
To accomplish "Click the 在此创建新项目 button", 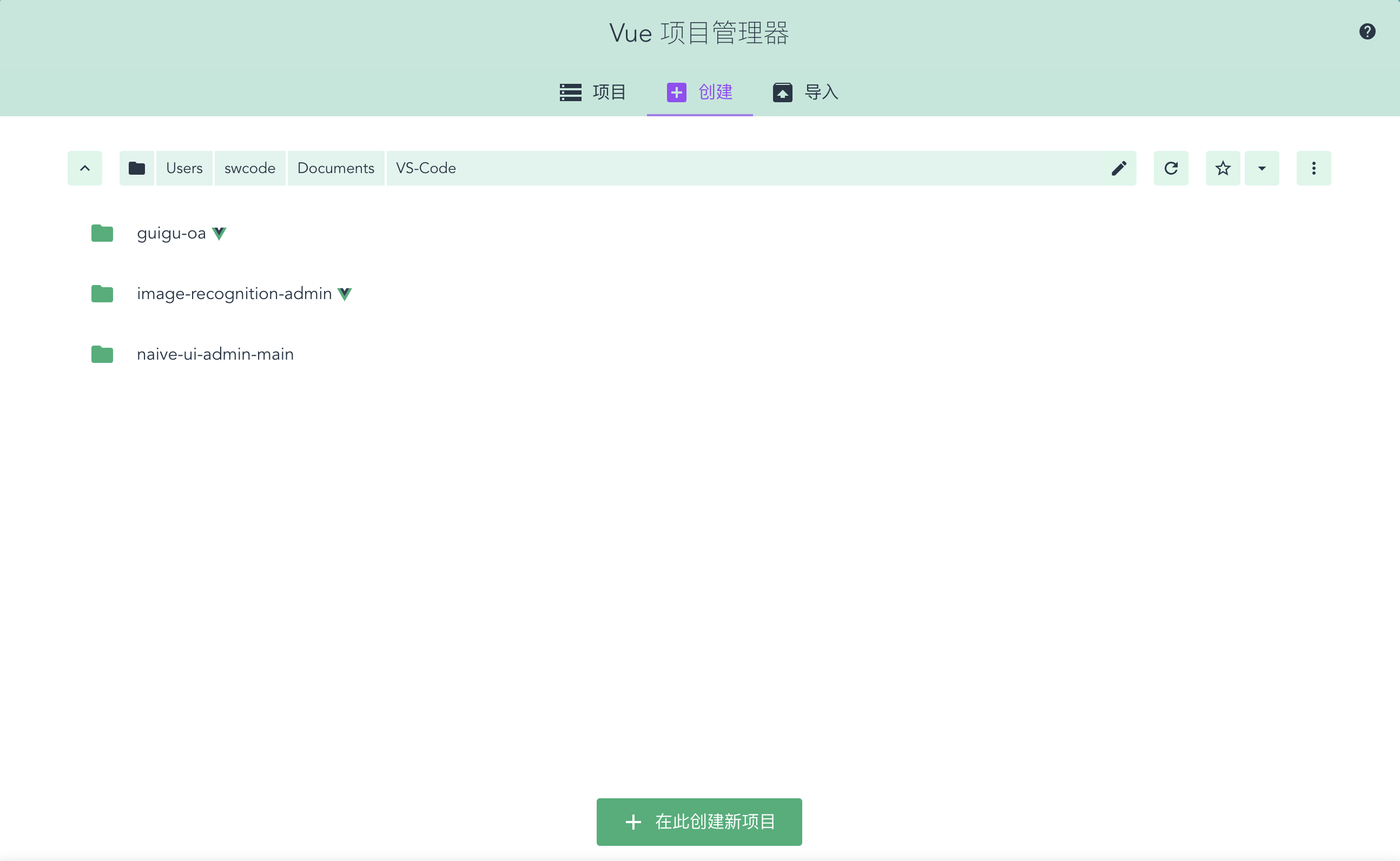I will pos(699,821).
